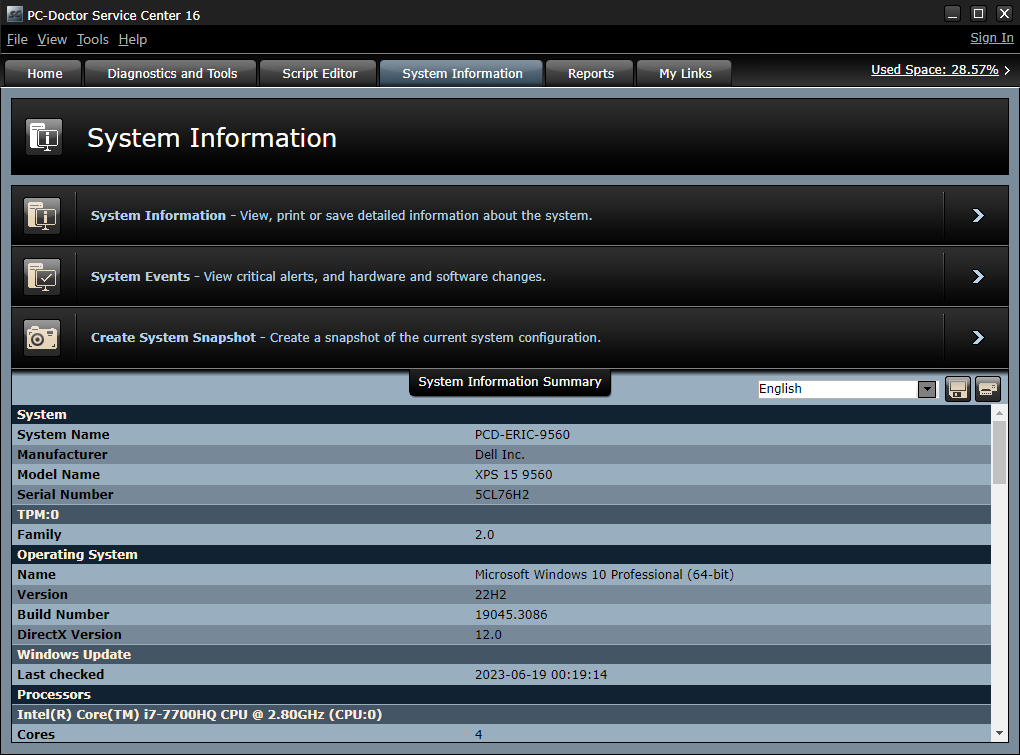Open the System Events row arrow

pos(977,276)
